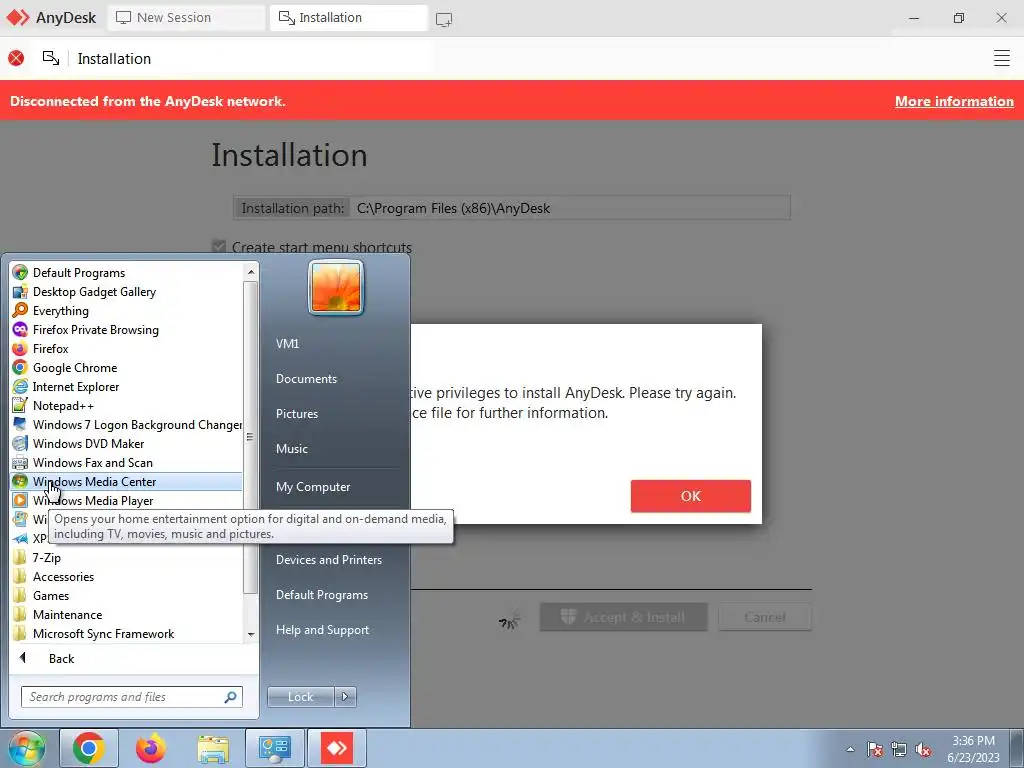1024x768 pixels.
Task: Click the AnyDesk taskbar icon
Action: tap(337, 748)
